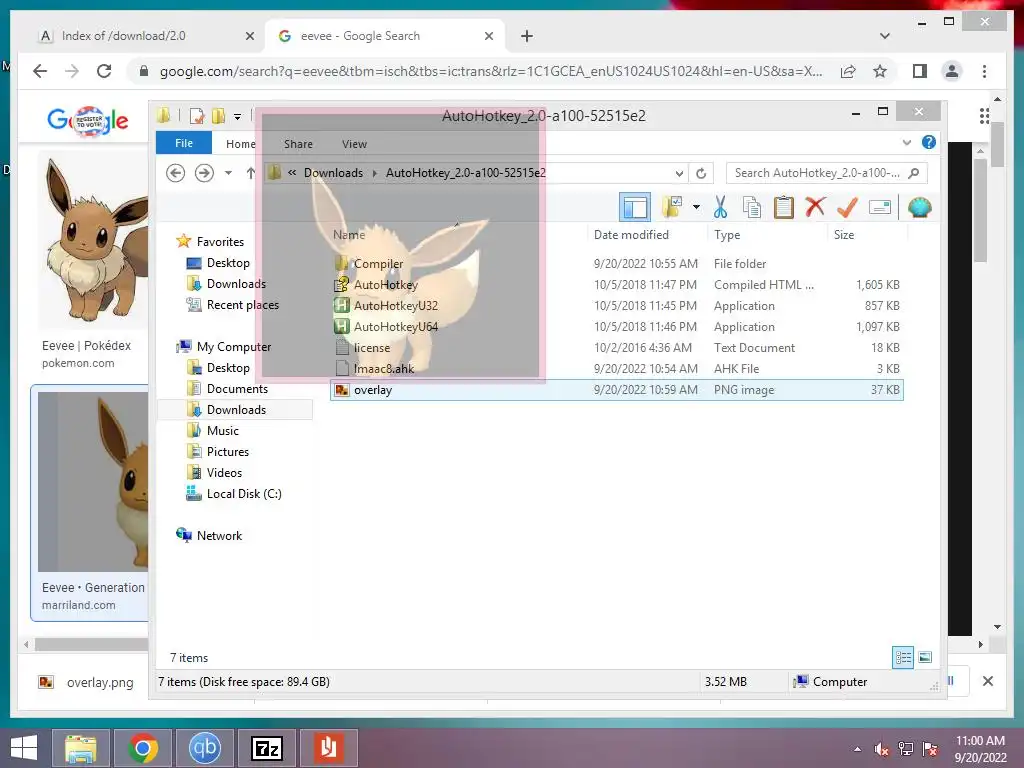
Task: Share this page from Chrome address bar
Action: pyautogui.click(x=848, y=71)
